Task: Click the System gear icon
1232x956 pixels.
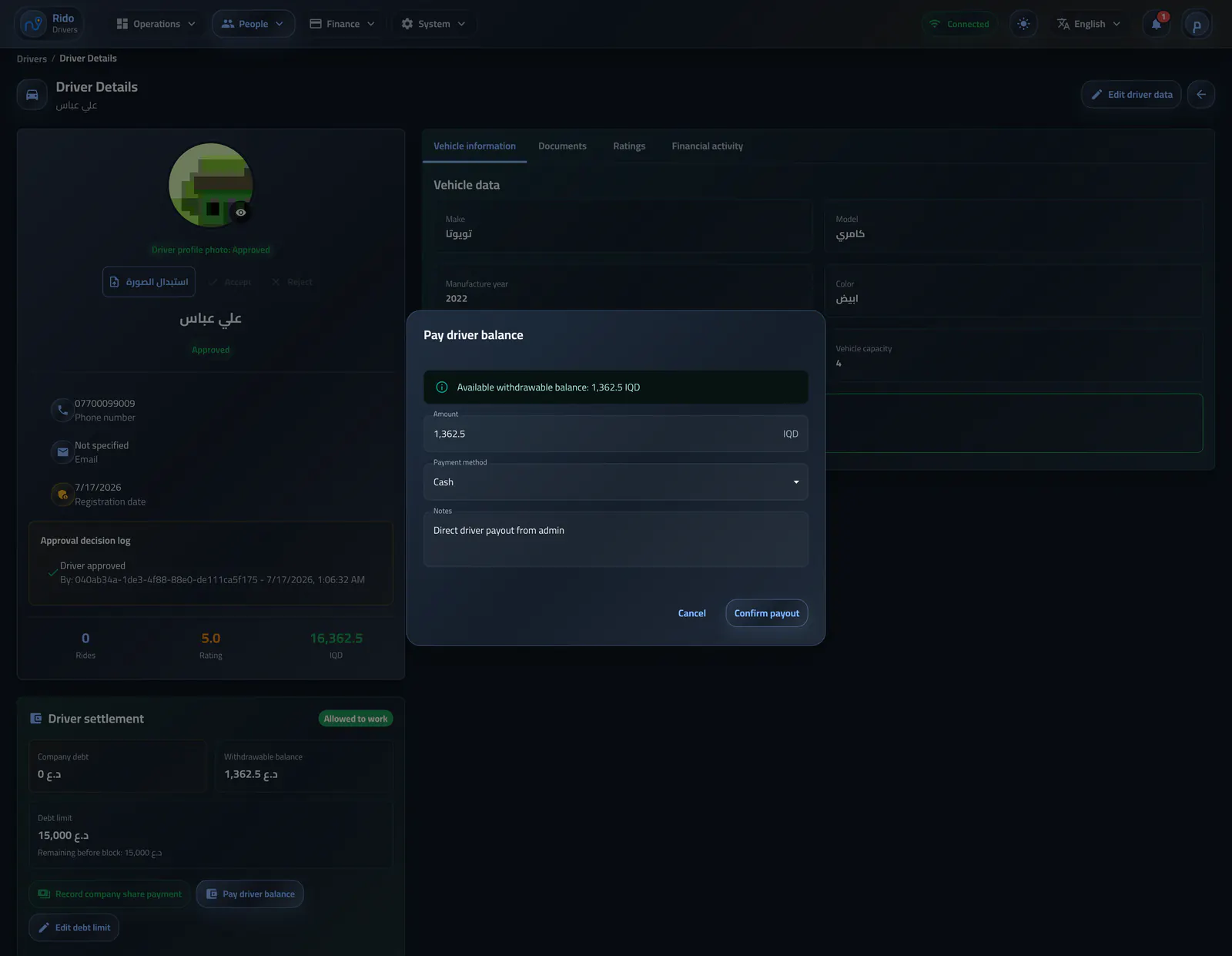Action: click(407, 24)
